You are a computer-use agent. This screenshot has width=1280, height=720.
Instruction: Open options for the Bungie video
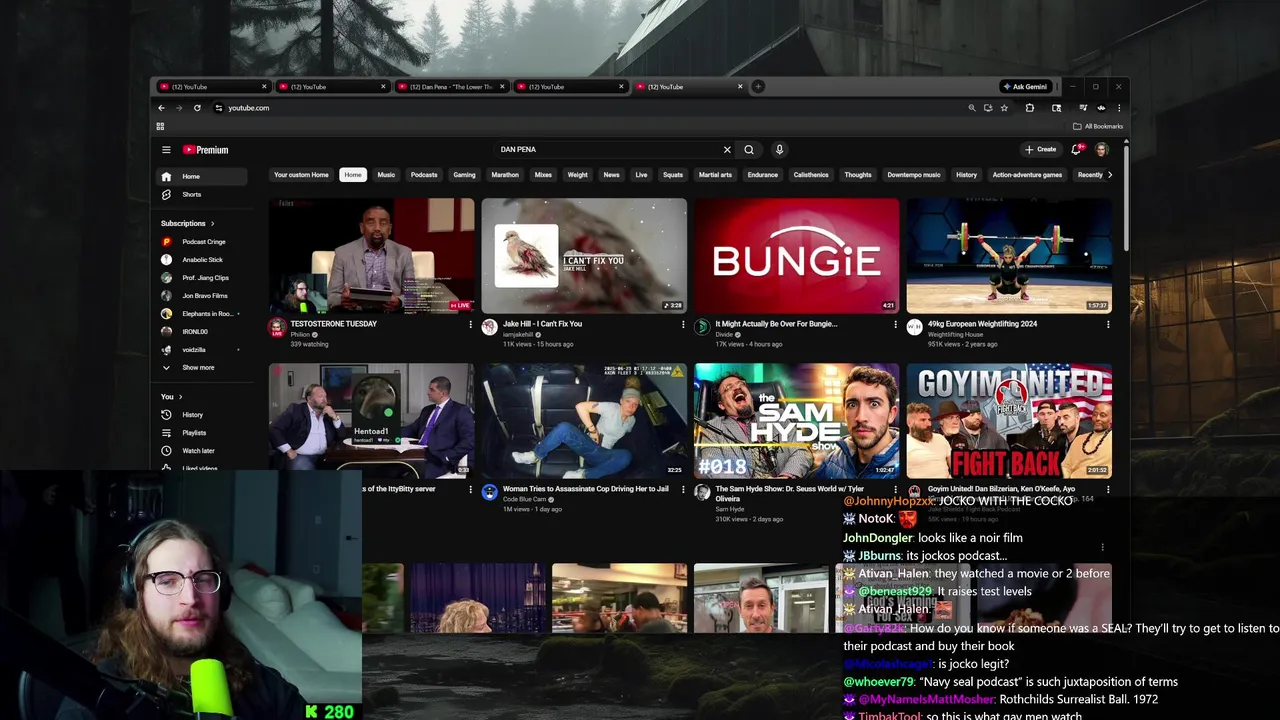pyautogui.click(x=895, y=324)
